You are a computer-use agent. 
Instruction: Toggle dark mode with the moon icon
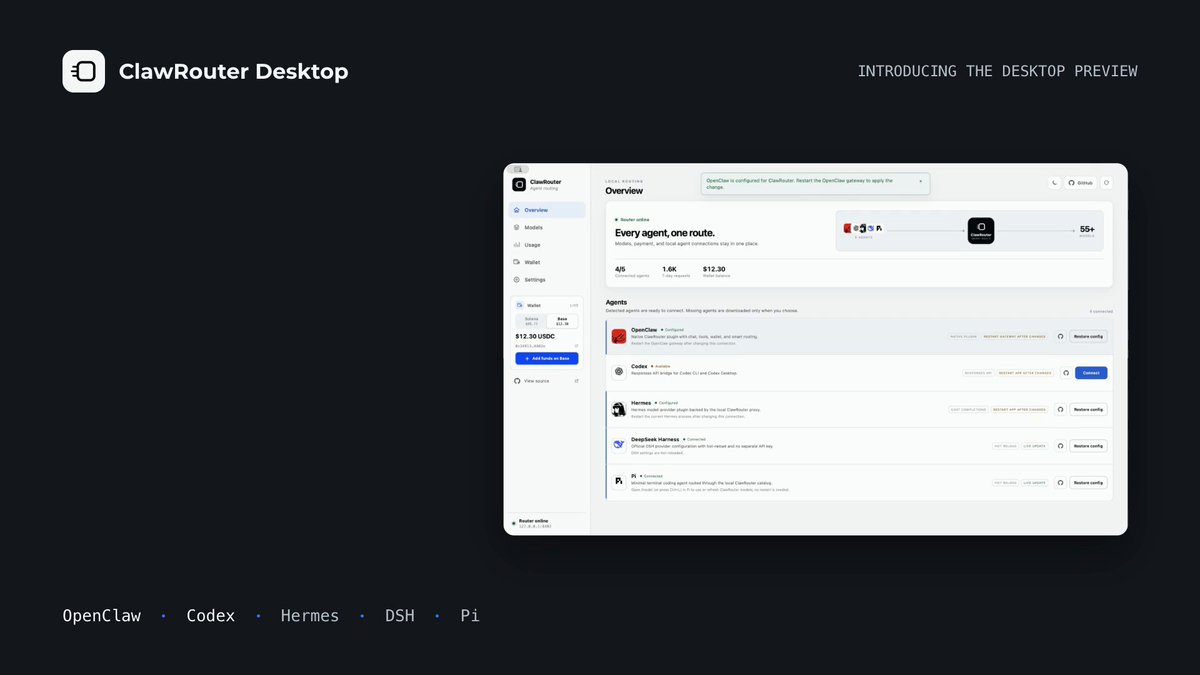(x=1054, y=183)
